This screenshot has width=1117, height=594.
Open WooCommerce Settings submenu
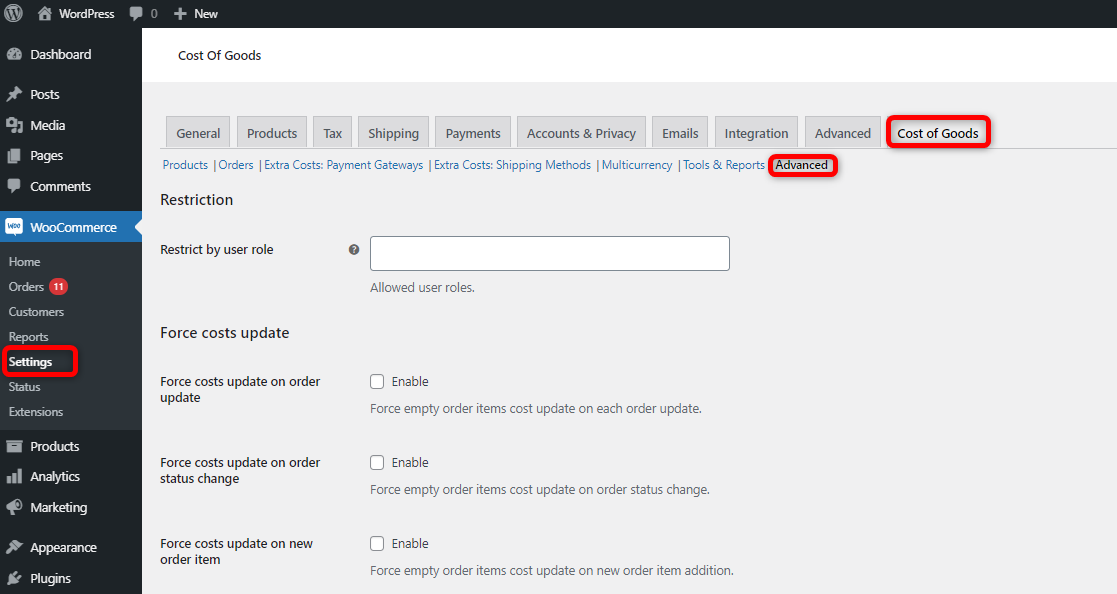[x=31, y=362]
